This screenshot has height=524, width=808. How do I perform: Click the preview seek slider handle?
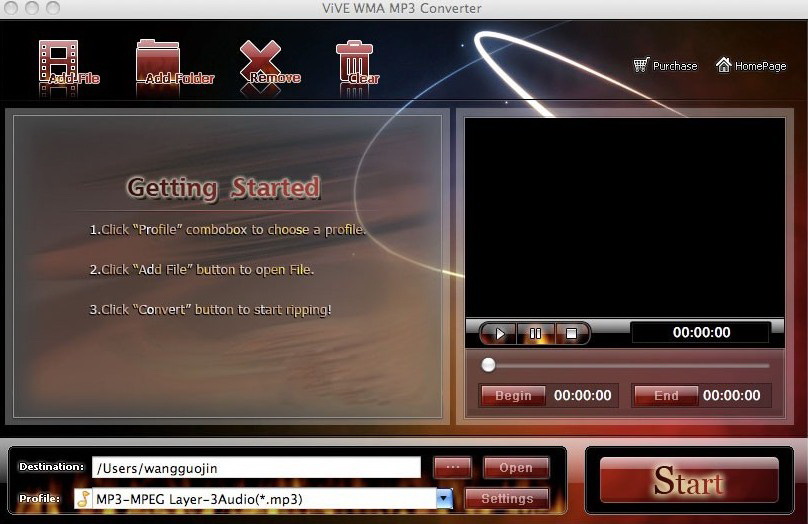click(x=488, y=365)
